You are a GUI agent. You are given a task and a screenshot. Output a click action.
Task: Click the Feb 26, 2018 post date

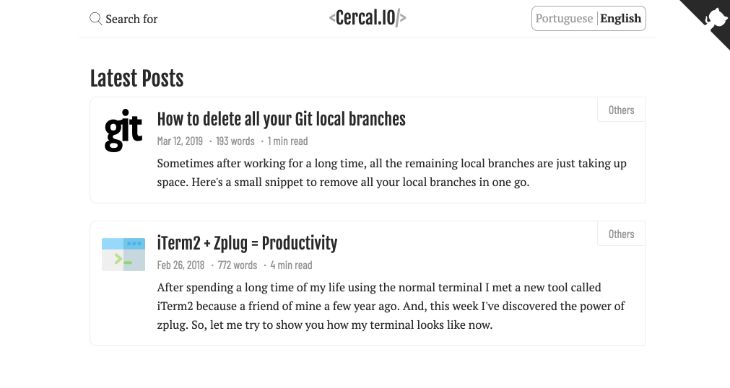[x=181, y=265]
